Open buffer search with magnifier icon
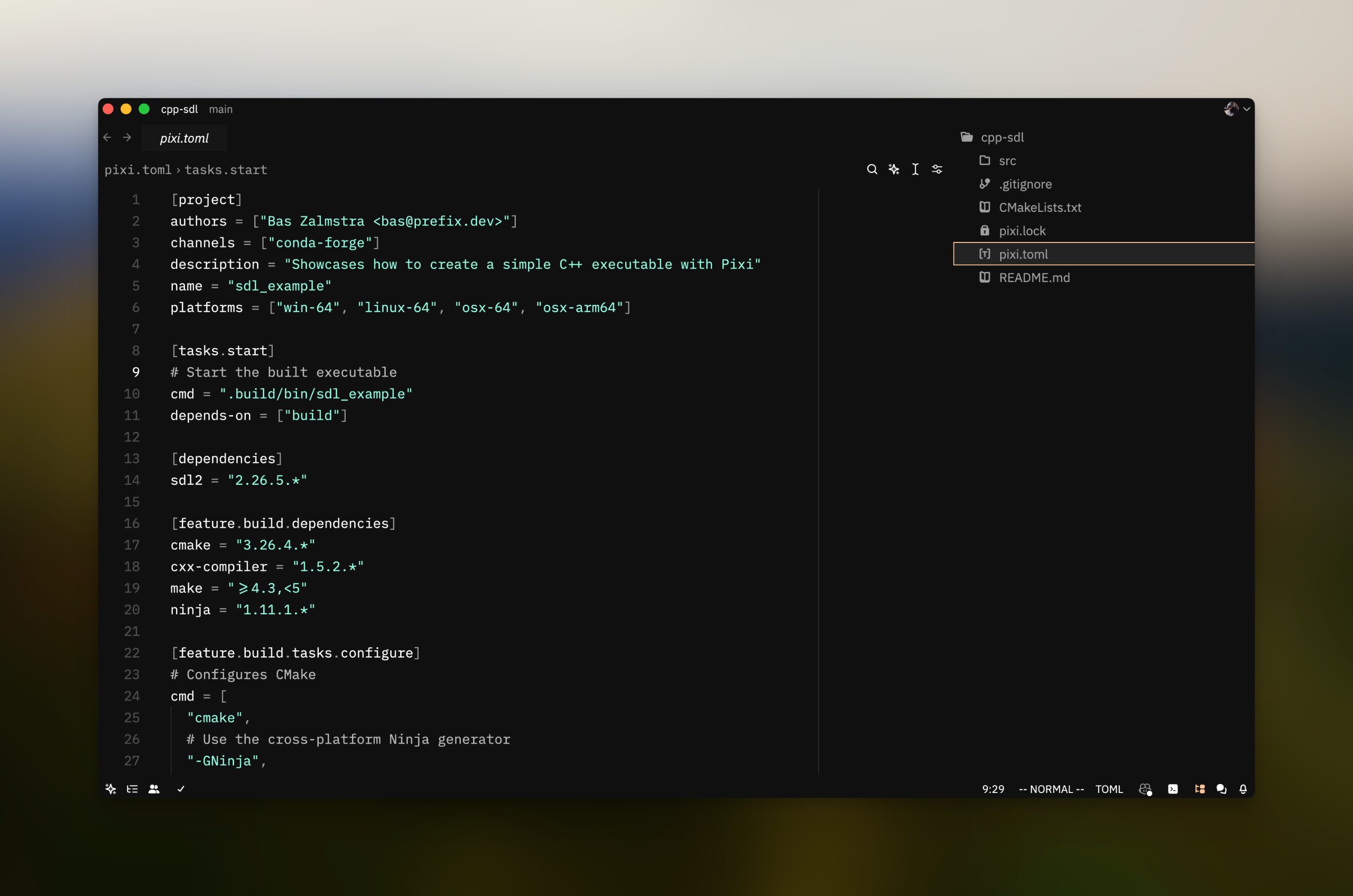 coord(872,169)
